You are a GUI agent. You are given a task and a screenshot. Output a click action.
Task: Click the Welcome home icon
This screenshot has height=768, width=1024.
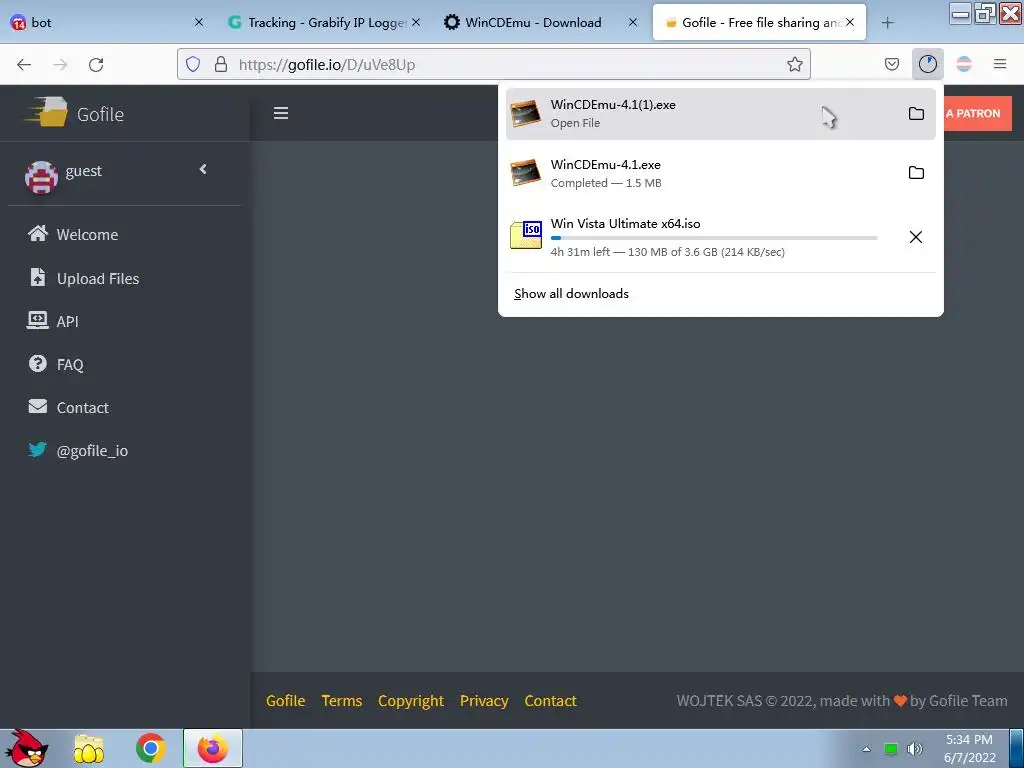[x=38, y=233]
